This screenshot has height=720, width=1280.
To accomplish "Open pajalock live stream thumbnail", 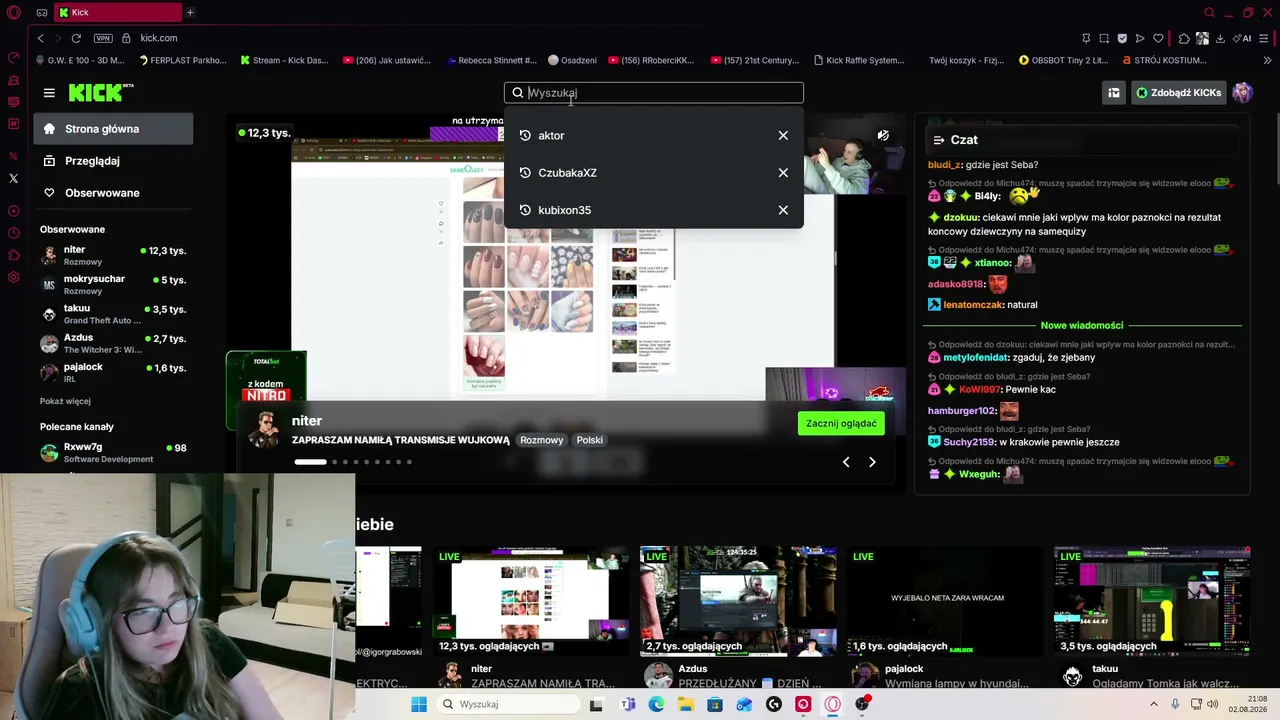I will (945, 601).
